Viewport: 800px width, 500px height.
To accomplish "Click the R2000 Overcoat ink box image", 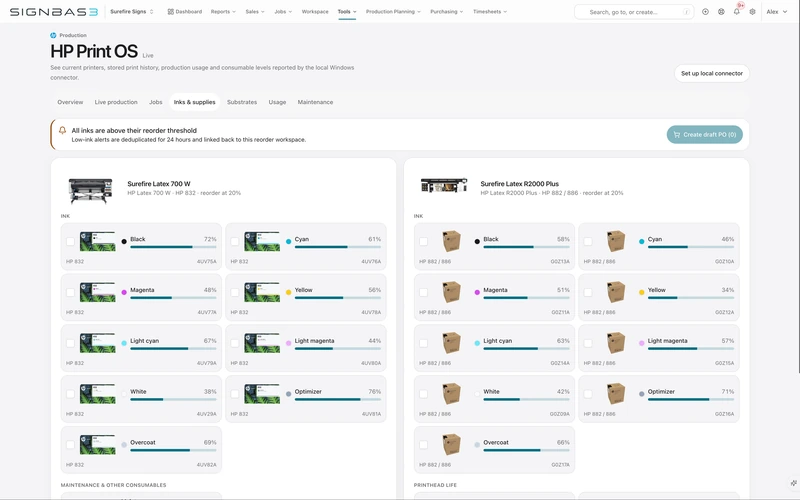I will [452, 444].
